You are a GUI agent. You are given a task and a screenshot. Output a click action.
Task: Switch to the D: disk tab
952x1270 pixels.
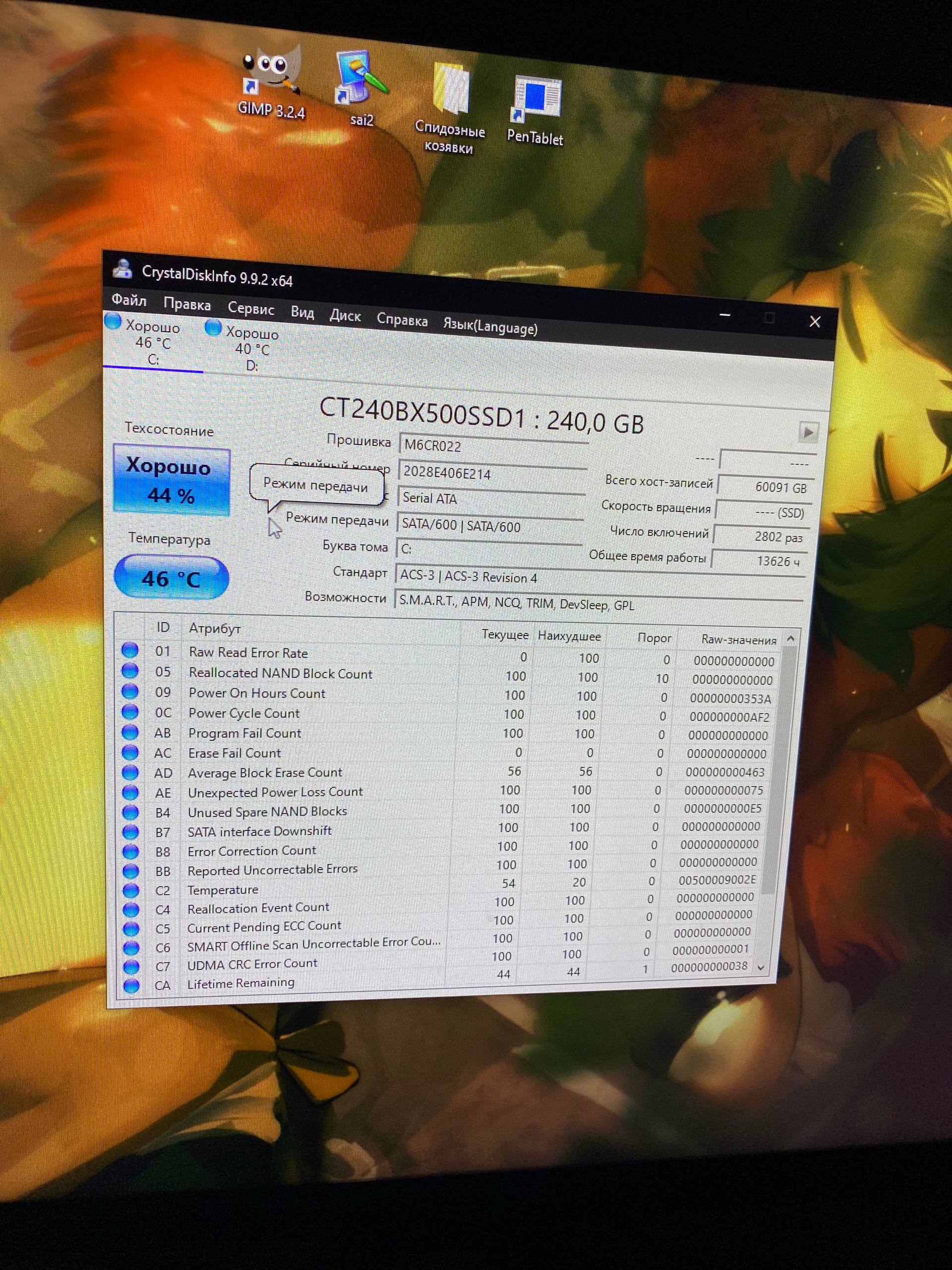coord(244,348)
